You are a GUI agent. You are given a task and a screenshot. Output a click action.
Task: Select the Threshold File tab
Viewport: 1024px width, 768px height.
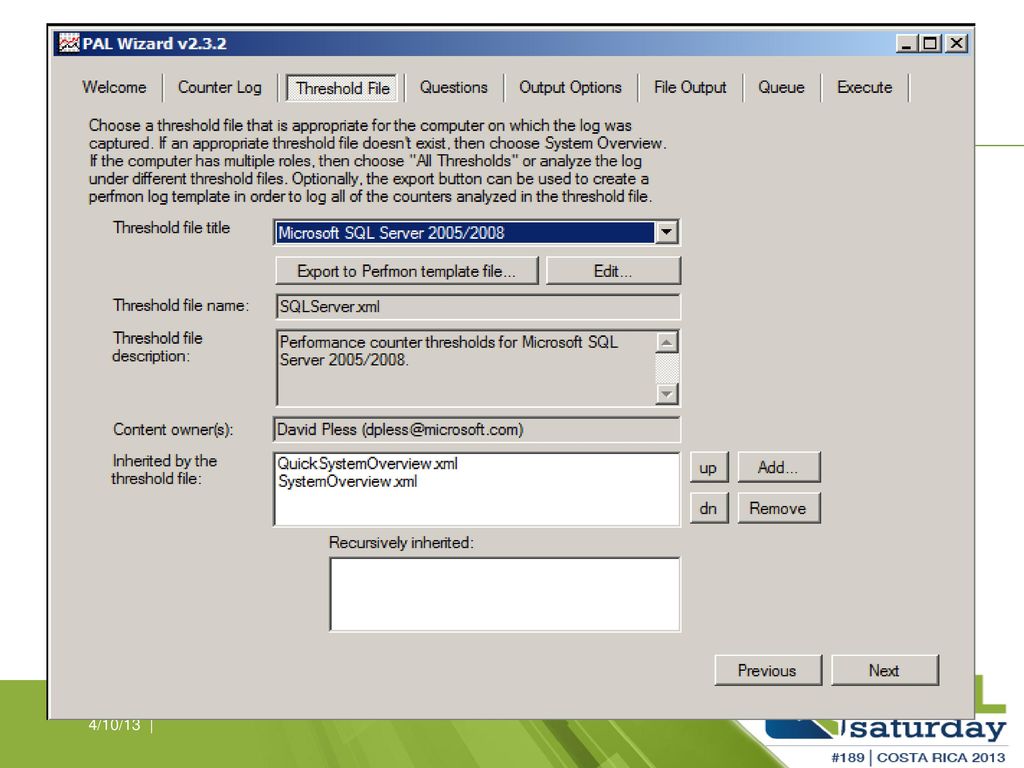tap(342, 88)
